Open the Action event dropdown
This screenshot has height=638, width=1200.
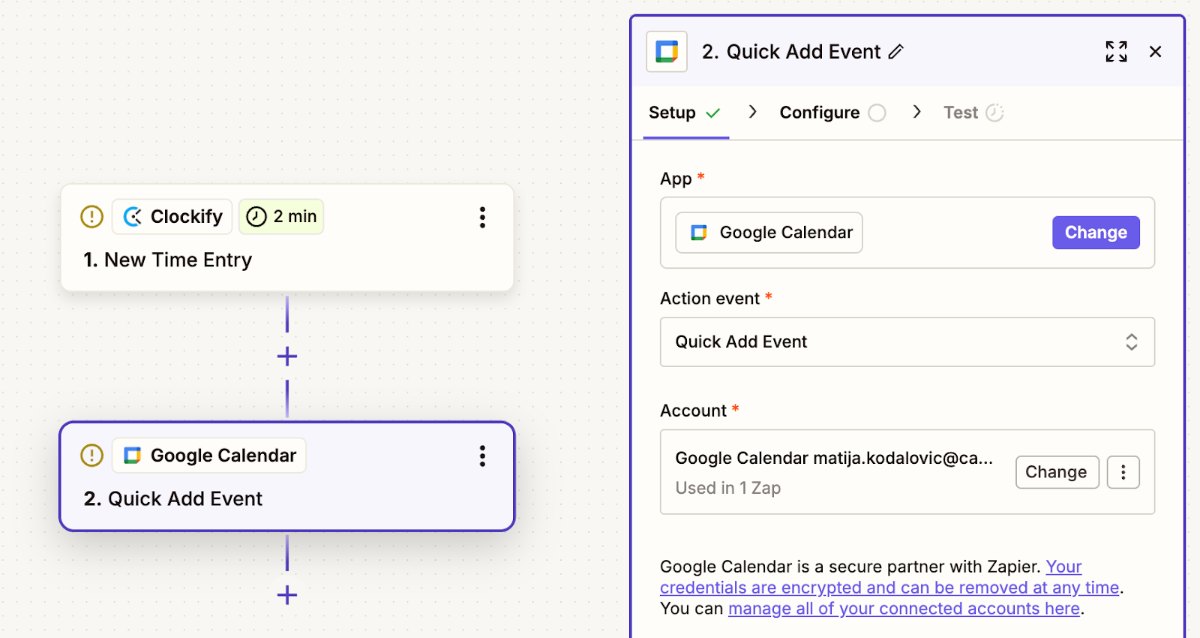click(907, 342)
